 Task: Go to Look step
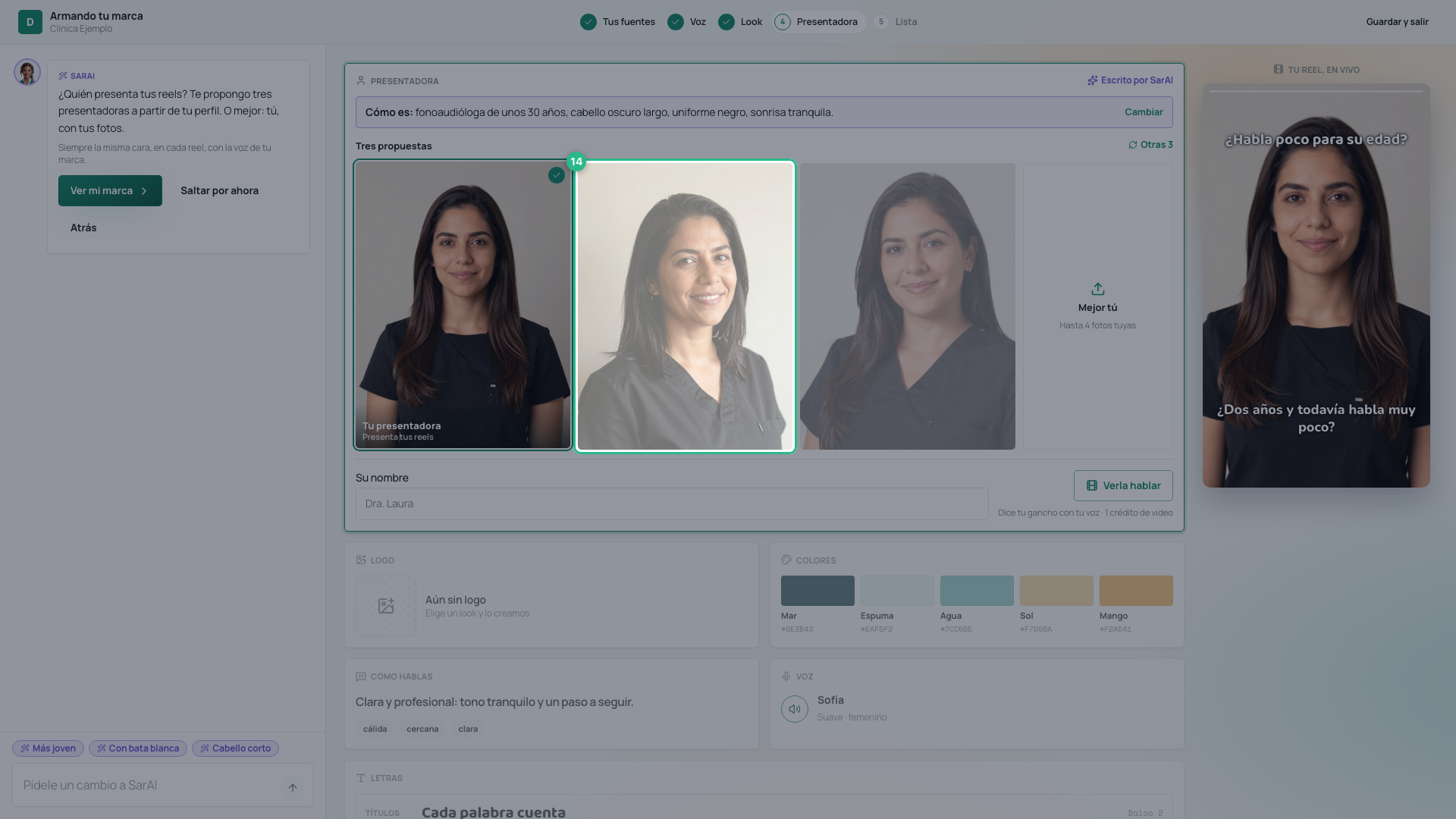[x=741, y=22]
